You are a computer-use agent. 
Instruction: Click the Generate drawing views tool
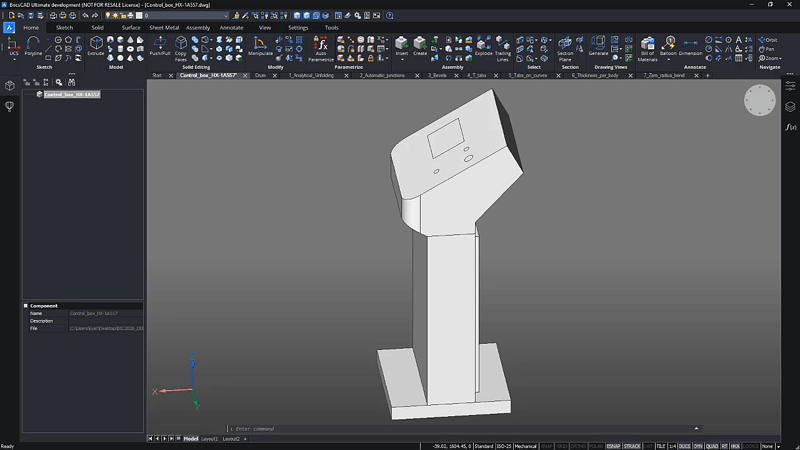click(598, 45)
